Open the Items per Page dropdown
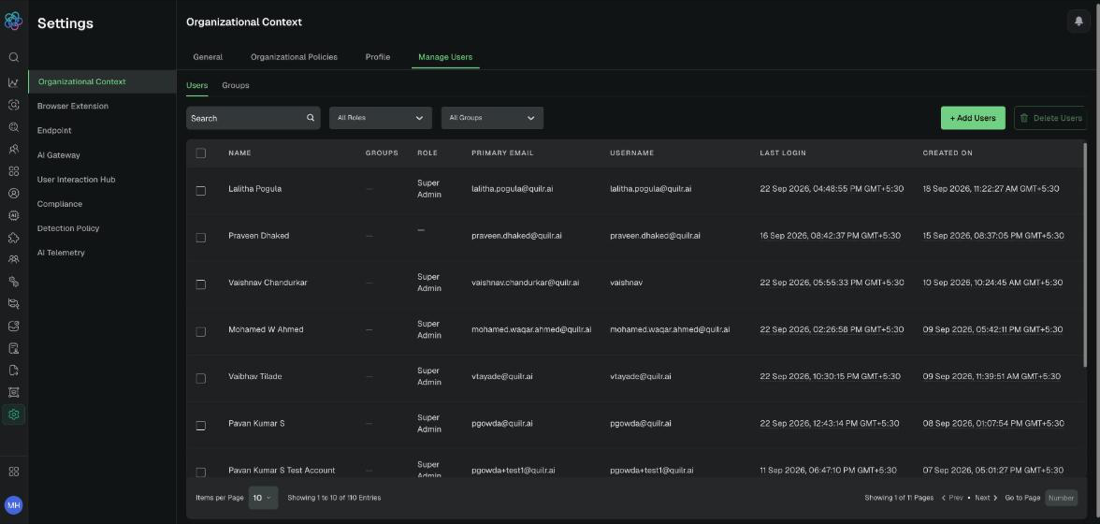1100x524 pixels. [263, 497]
